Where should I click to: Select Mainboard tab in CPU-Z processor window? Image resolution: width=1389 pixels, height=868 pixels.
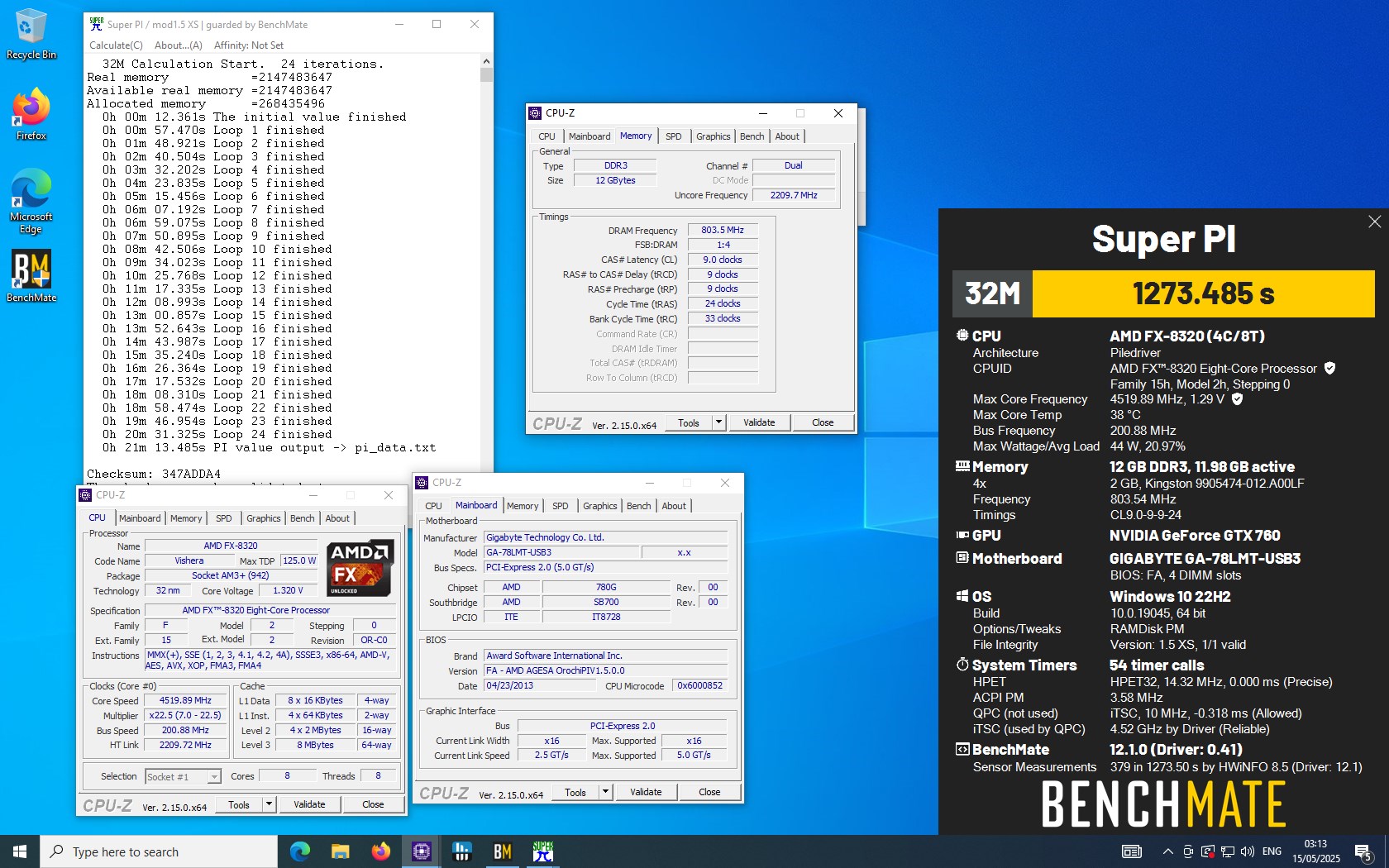(140, 518)
